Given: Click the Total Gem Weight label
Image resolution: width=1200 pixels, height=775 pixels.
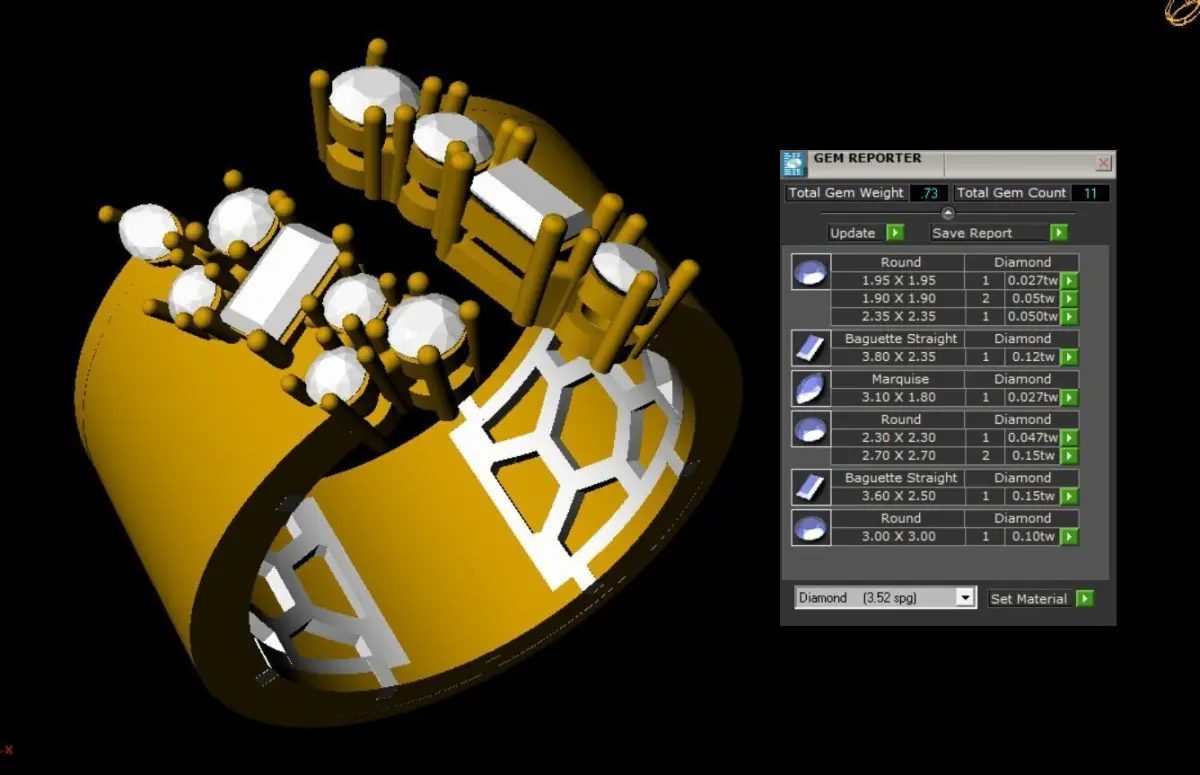Looking at the screenshot, I should pyautogui.click(x=846, y=193).
